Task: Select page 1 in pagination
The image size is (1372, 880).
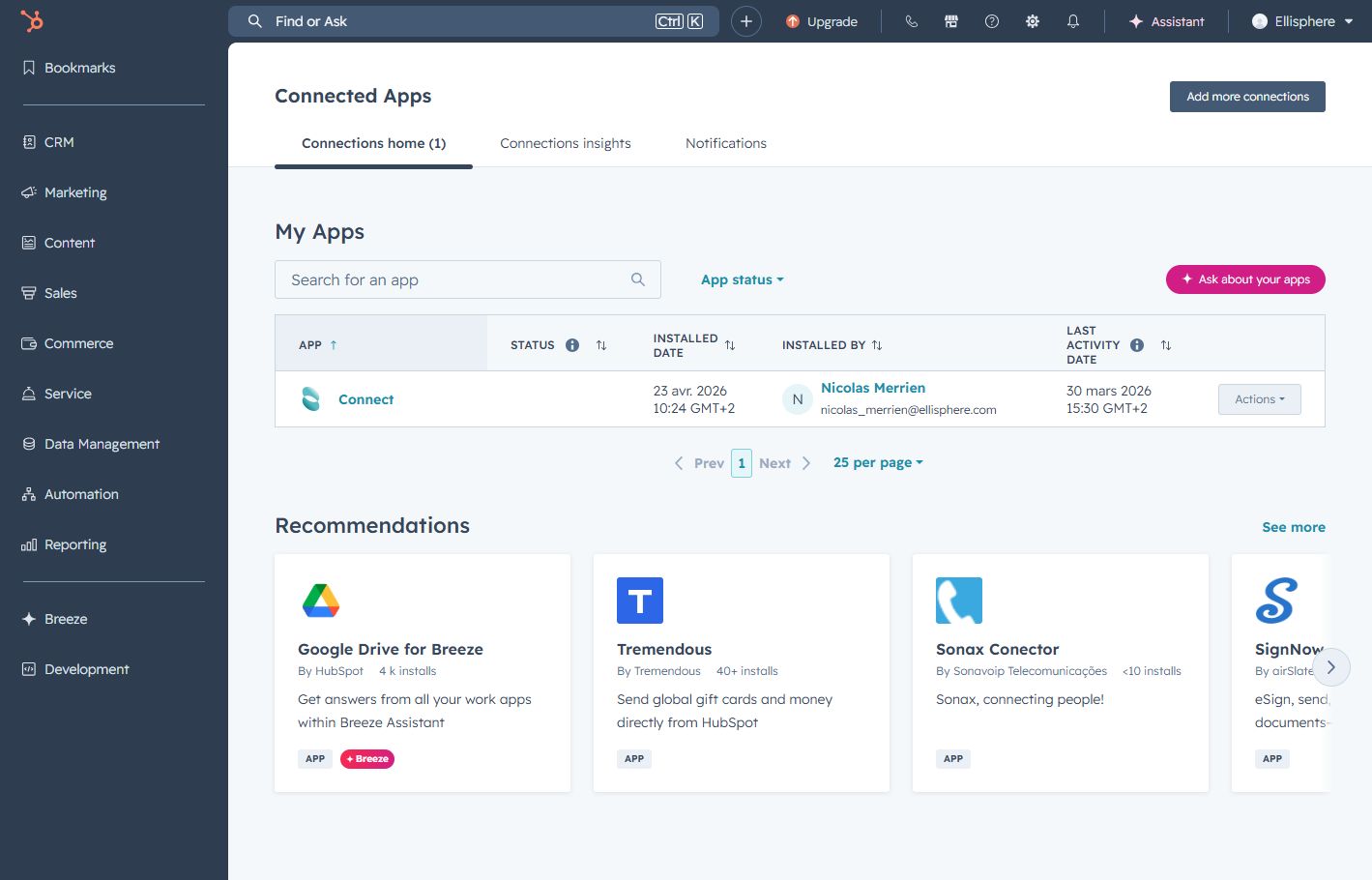Action: [x=742, y=463]
